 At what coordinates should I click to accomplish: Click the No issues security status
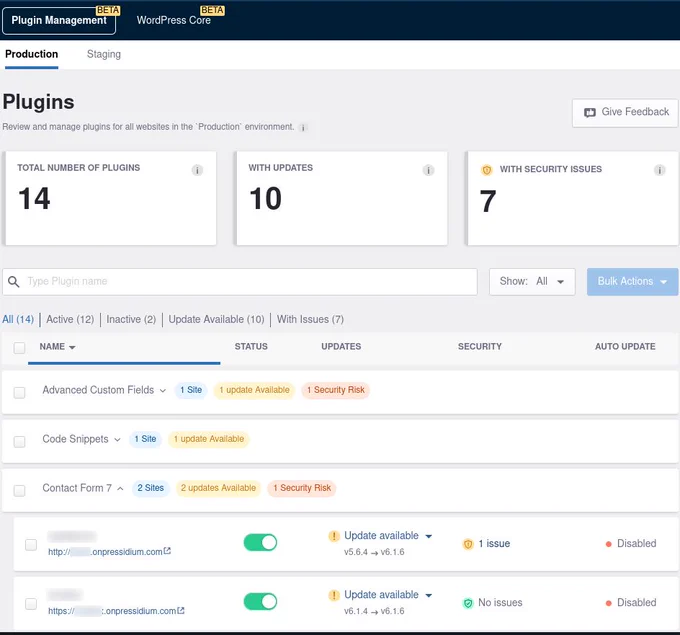point(500,602)
